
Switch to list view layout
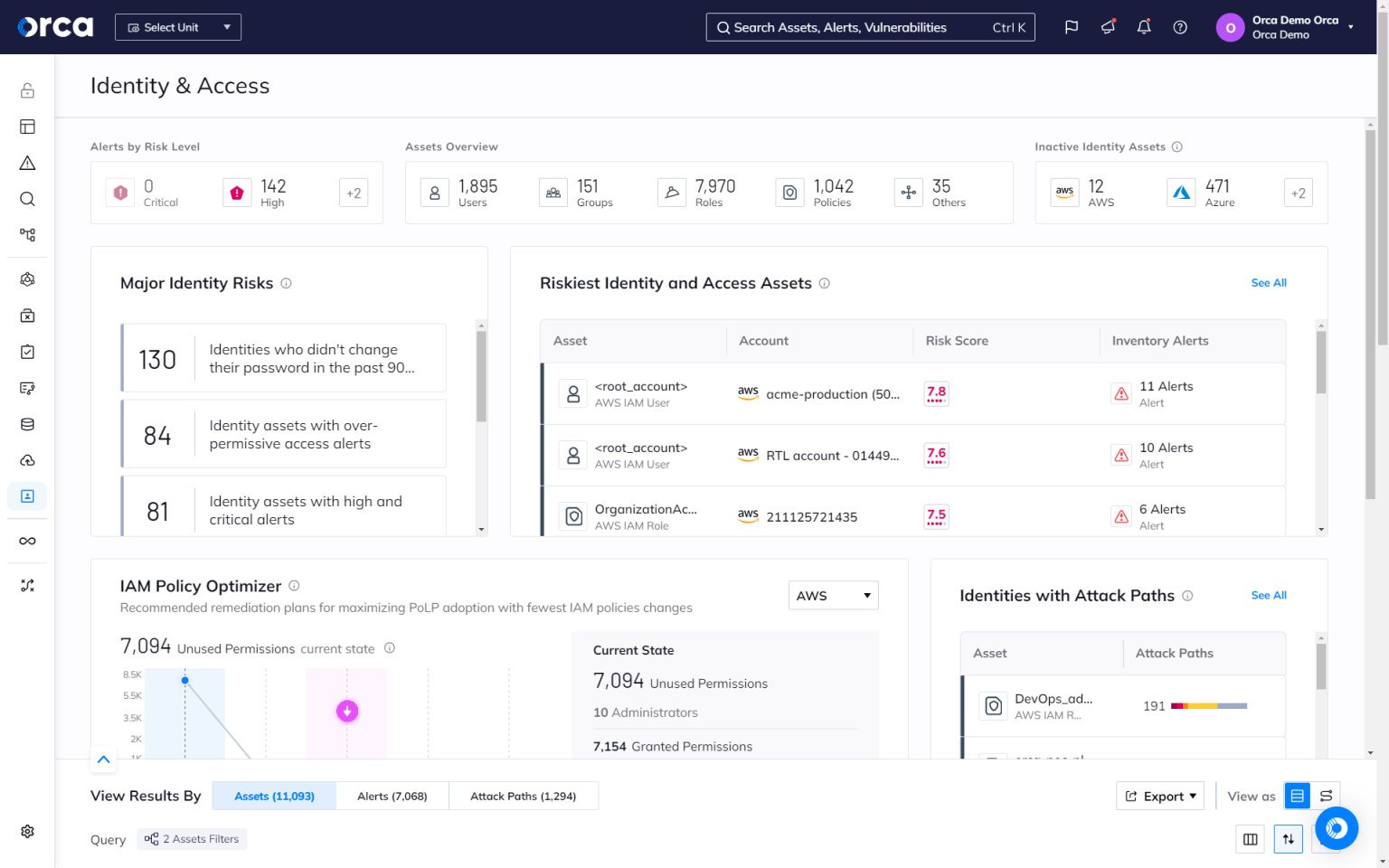click(1298, 796)
